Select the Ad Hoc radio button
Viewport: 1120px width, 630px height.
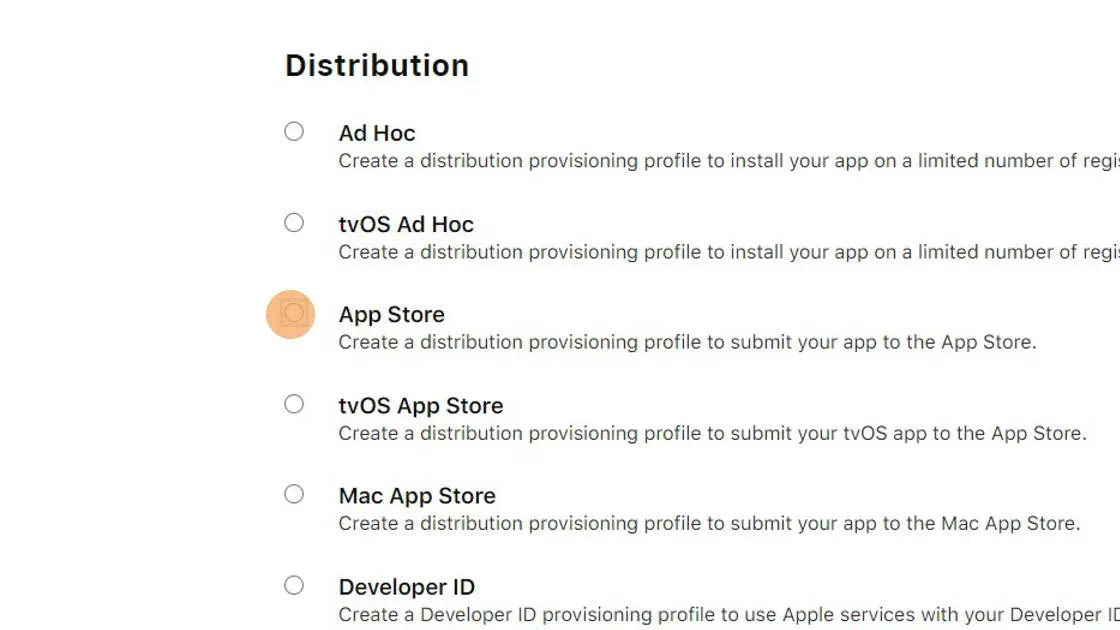point(293,131)
